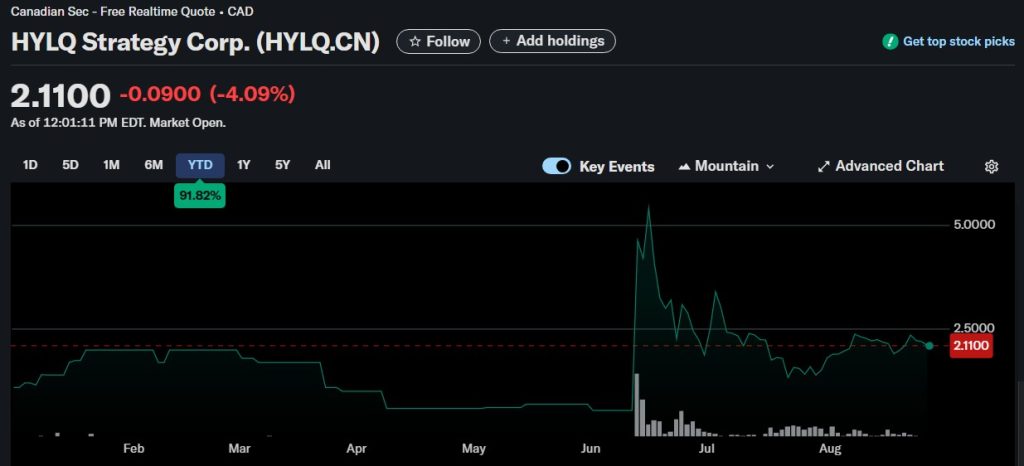Viewport: 1024px width, 466px height.
Task: Open Get top stock picks link
Action: coord(959,42)
